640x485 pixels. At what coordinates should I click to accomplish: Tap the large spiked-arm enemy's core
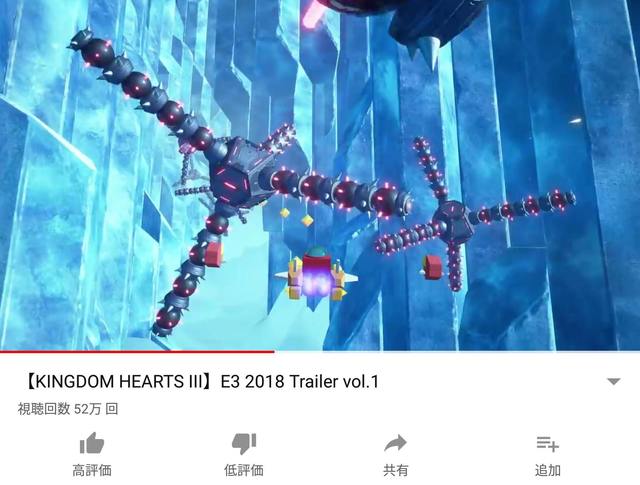[x=239, y=175]
